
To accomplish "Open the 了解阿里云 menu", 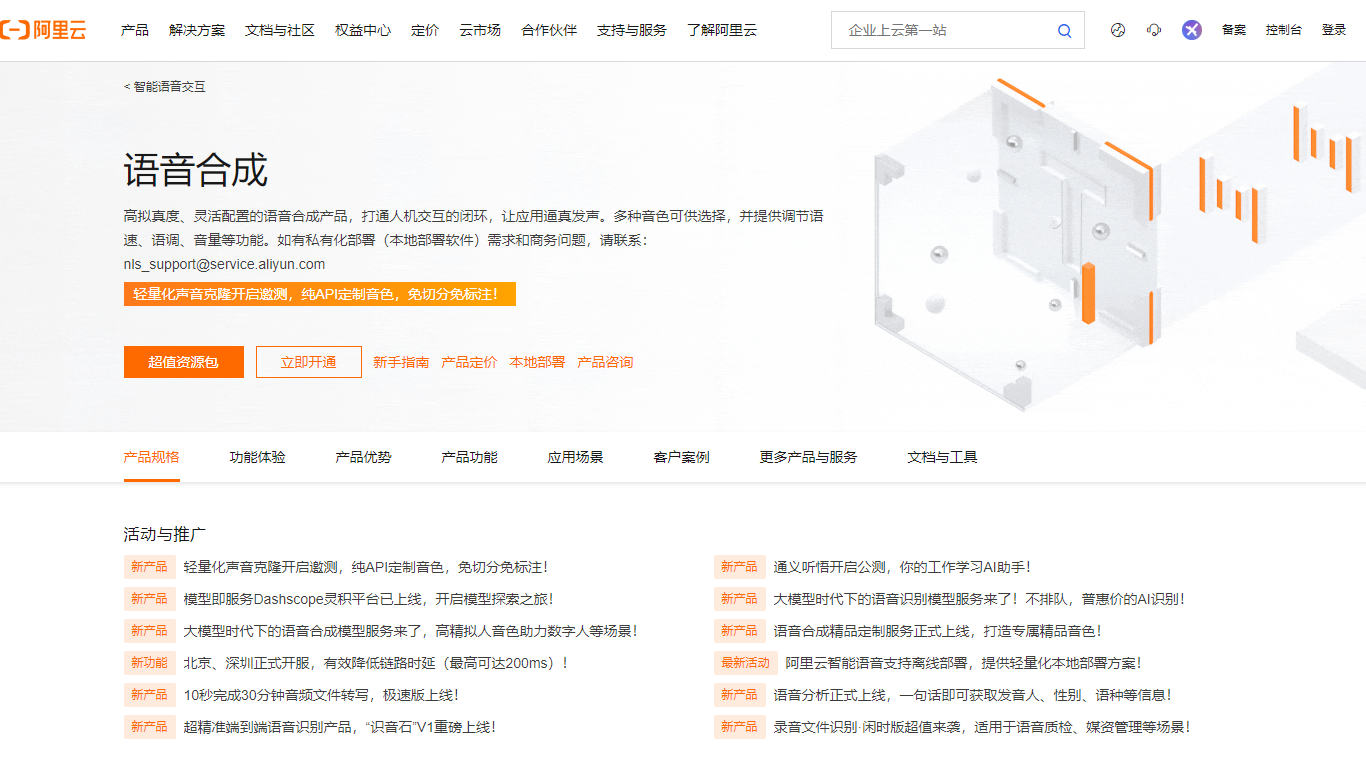I will click(722, 30).
